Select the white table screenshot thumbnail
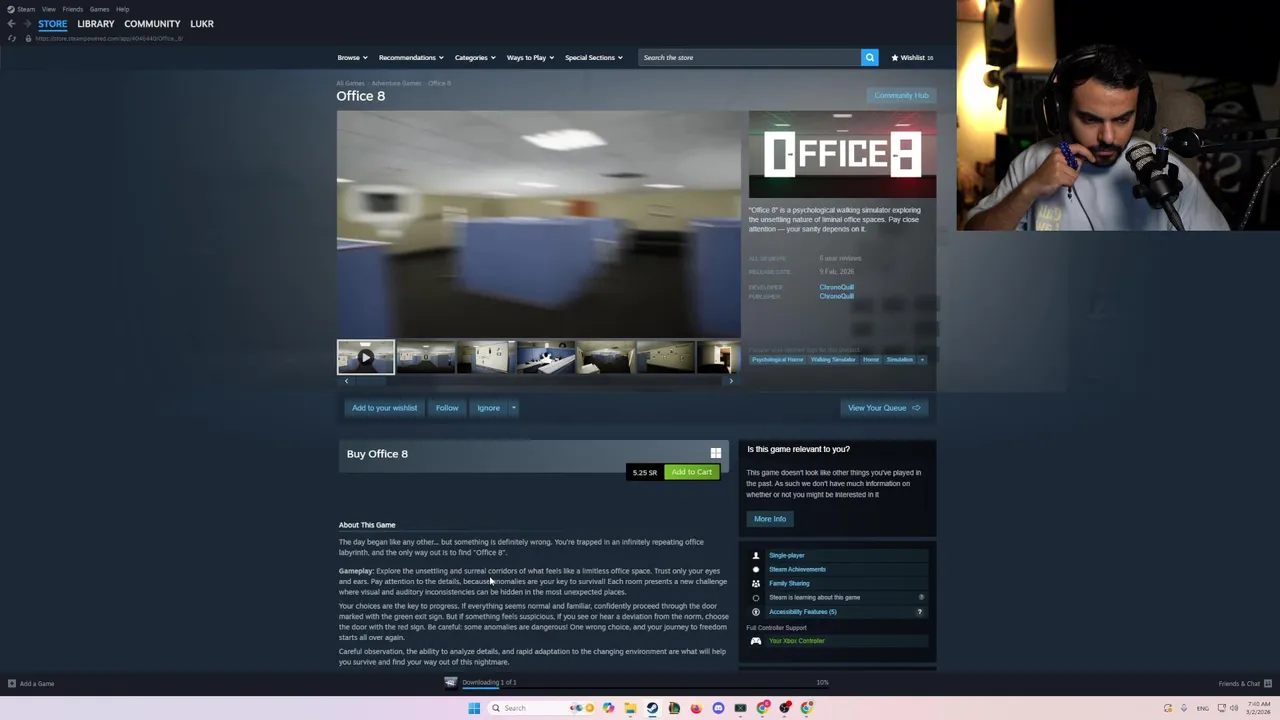 (545, 357)
